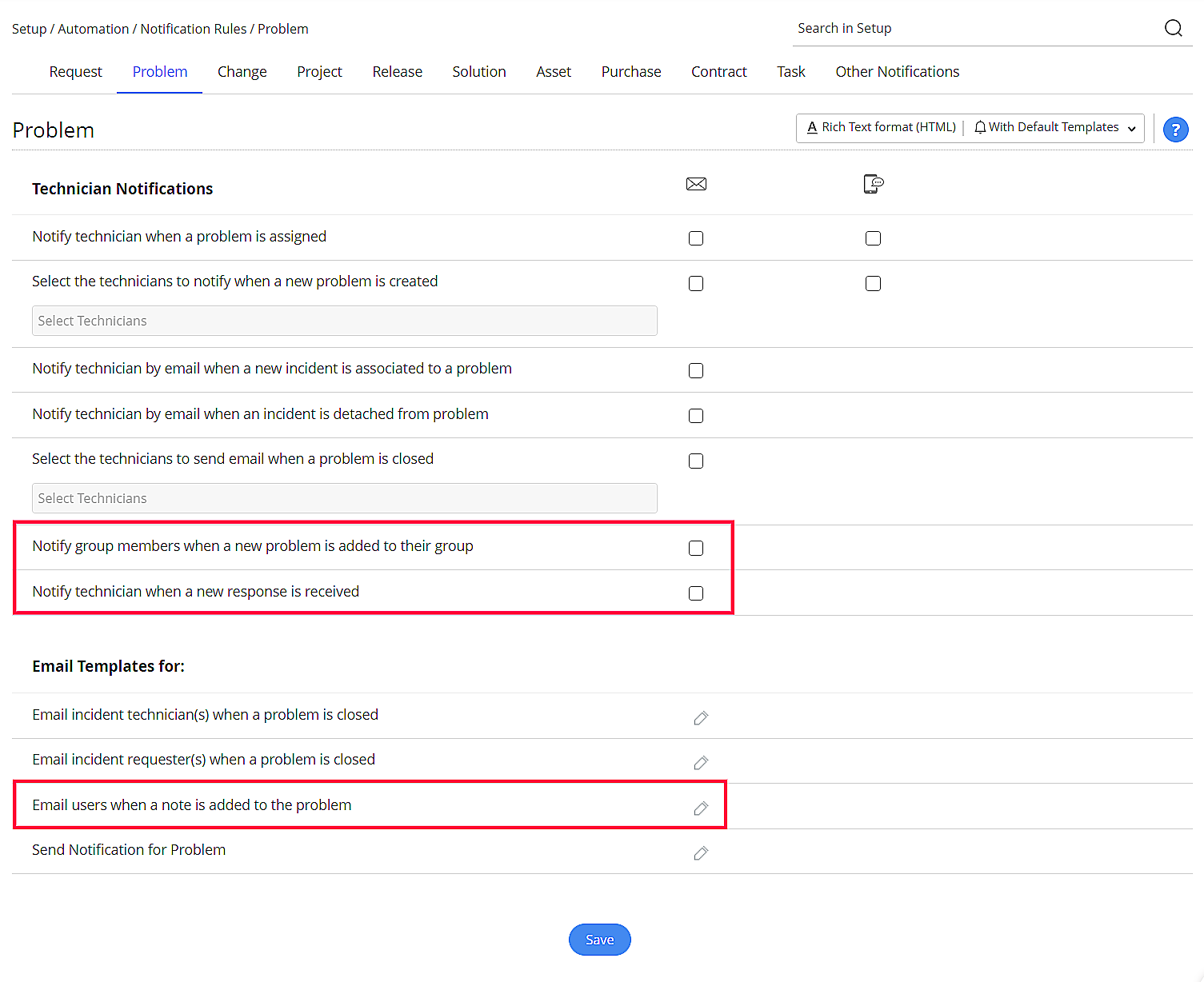Open the Other Notifications tab
Screen dimensions: 1204x982
tap(897, 72)
